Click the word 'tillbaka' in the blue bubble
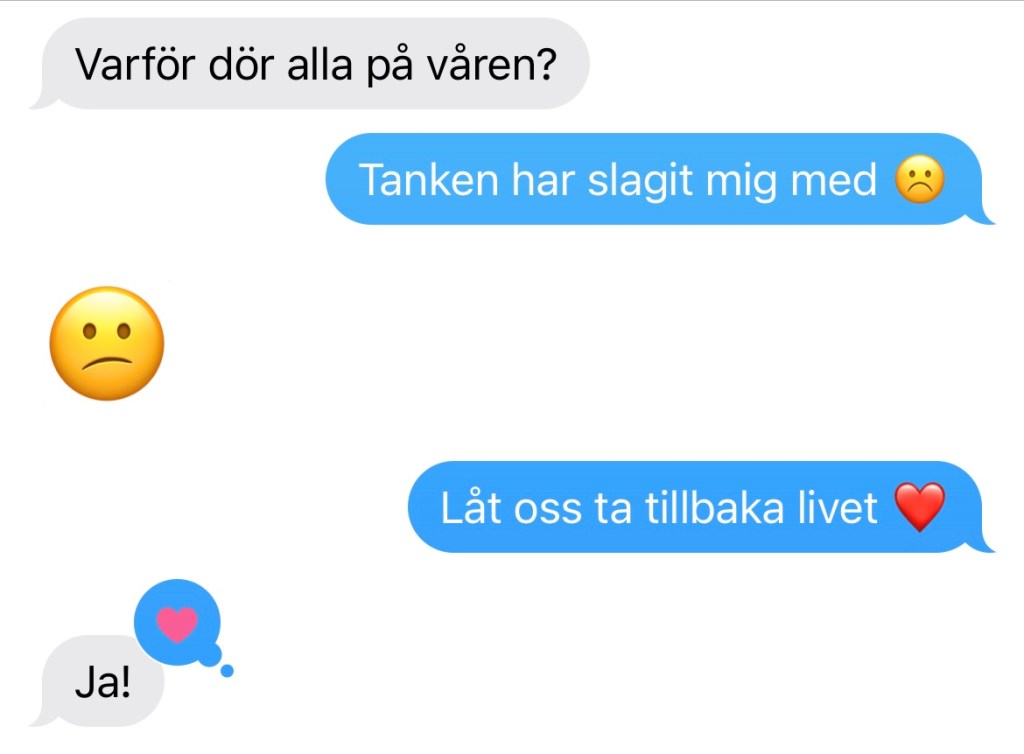 coord(714,508)
